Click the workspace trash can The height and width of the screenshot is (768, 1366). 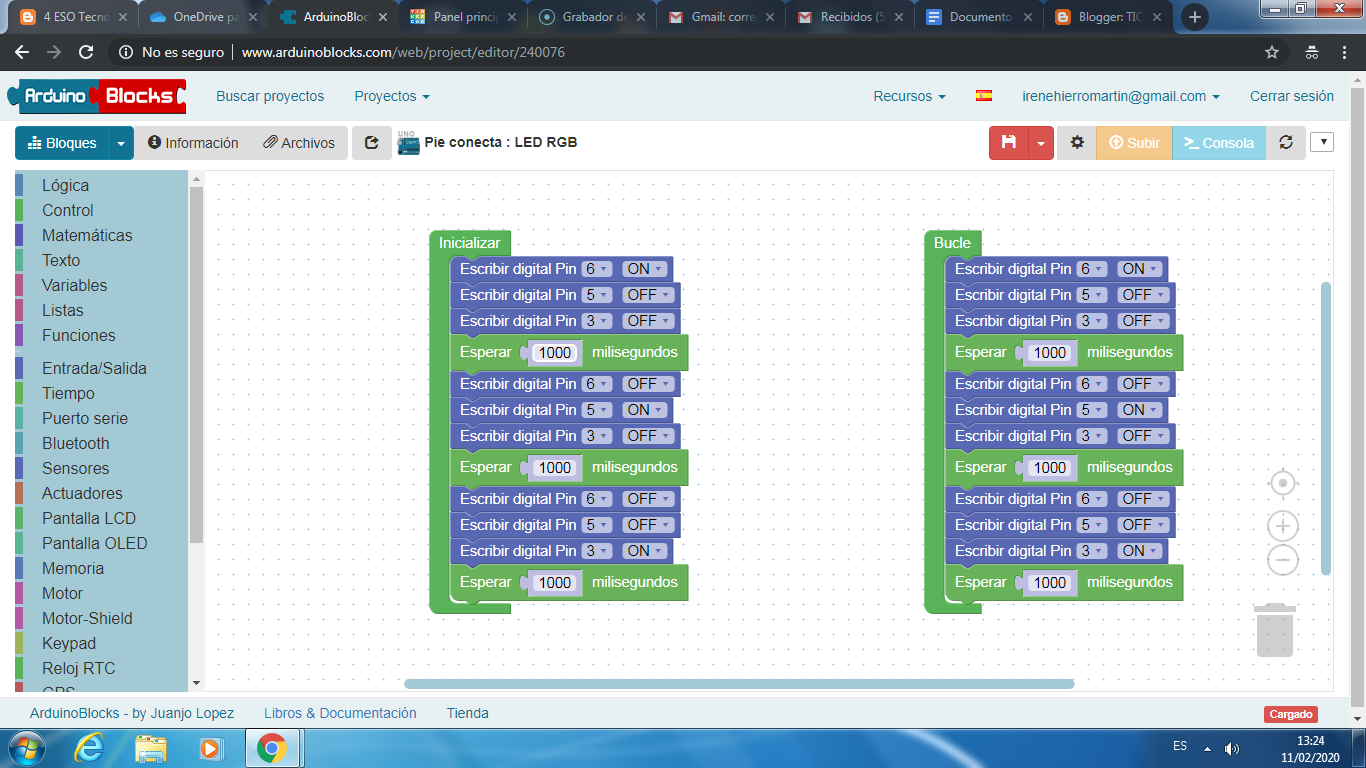1275,630
